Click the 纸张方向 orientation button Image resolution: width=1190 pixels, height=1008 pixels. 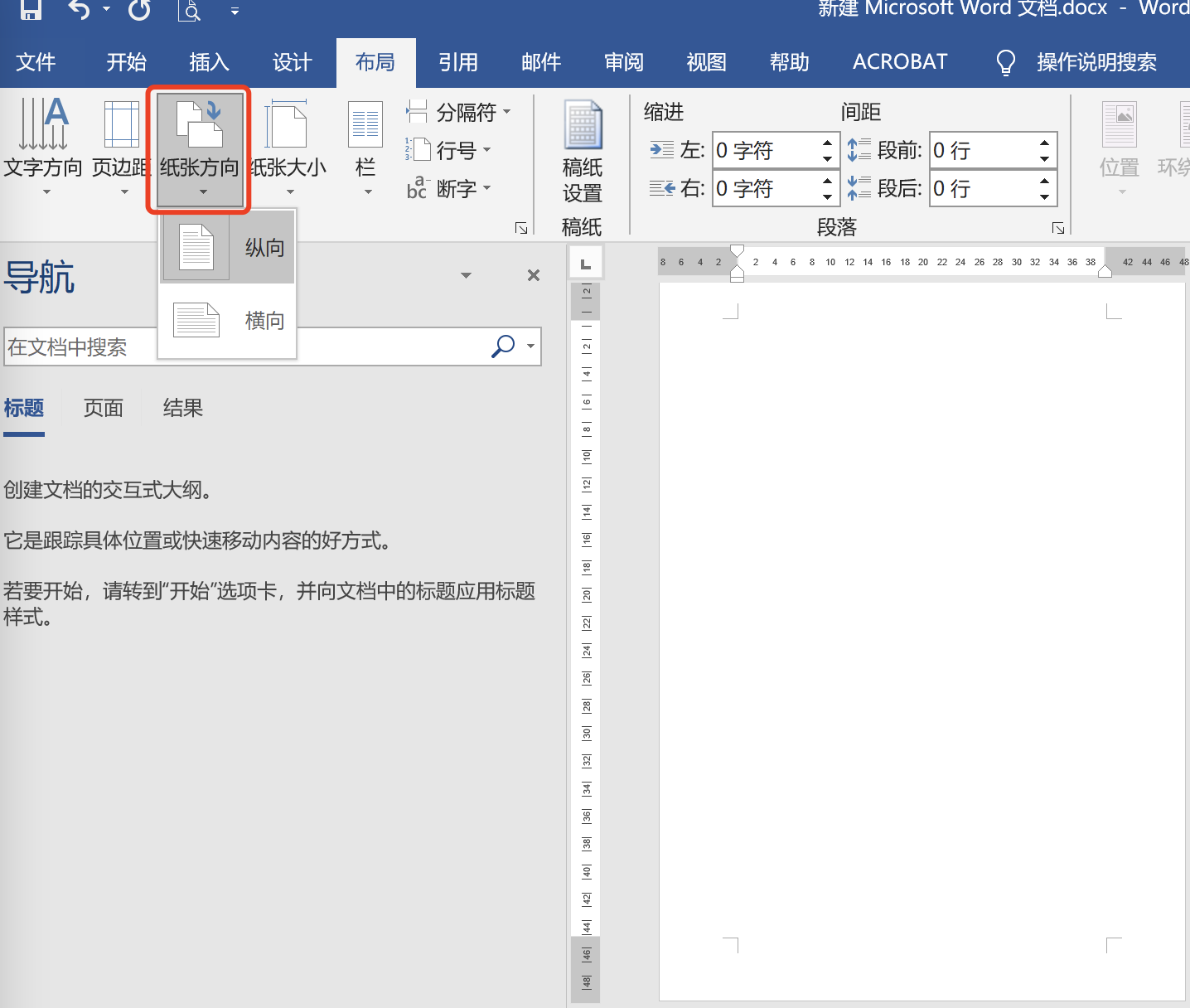[200, 149]
